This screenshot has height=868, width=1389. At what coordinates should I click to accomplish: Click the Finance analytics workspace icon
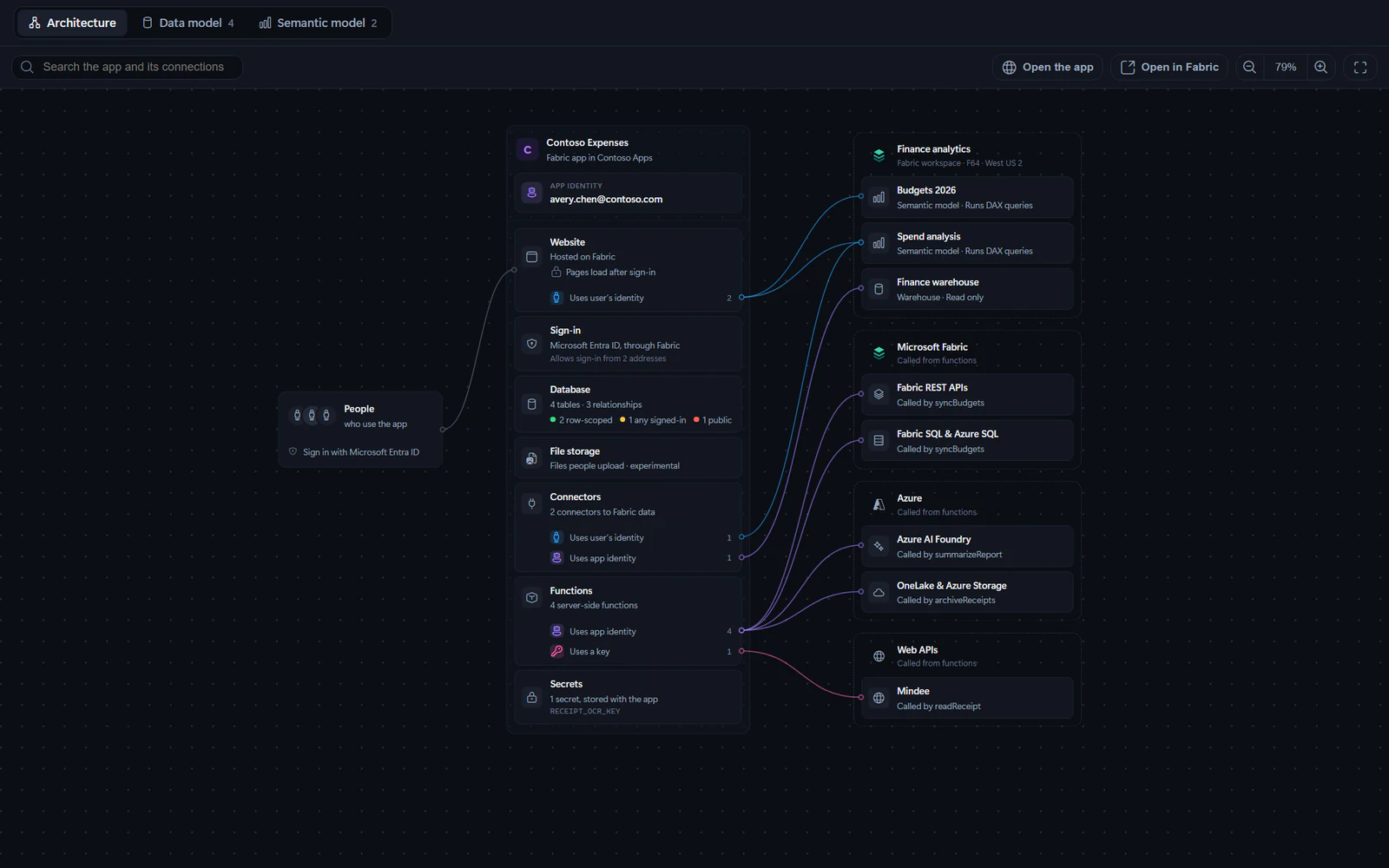point(879,155)
